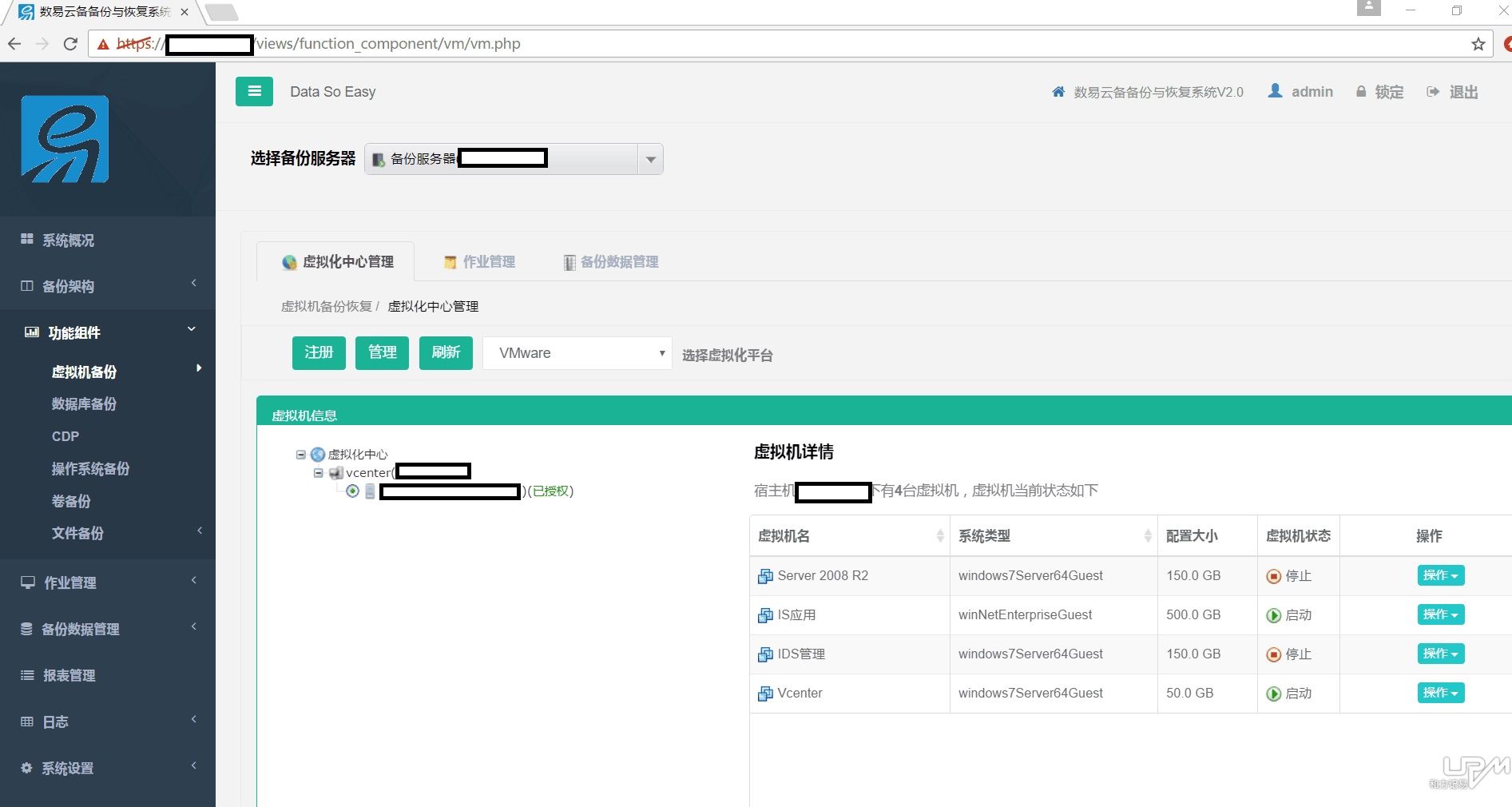Click the 锁定 lock link
The width and height of the screenshot is (1512, 807).
coord(1379,92)
